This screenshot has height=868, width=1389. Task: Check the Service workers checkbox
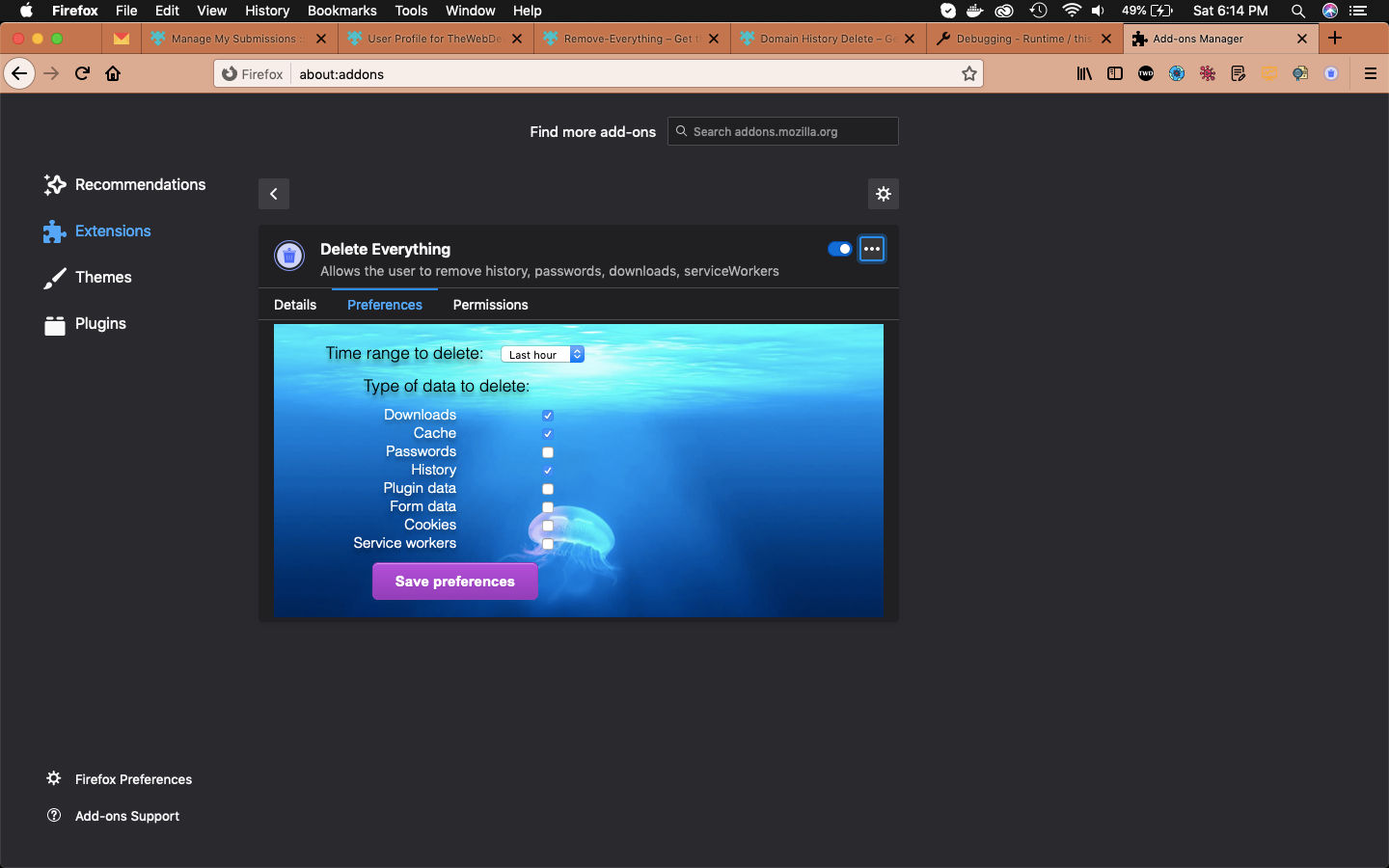tap(548, 544)
